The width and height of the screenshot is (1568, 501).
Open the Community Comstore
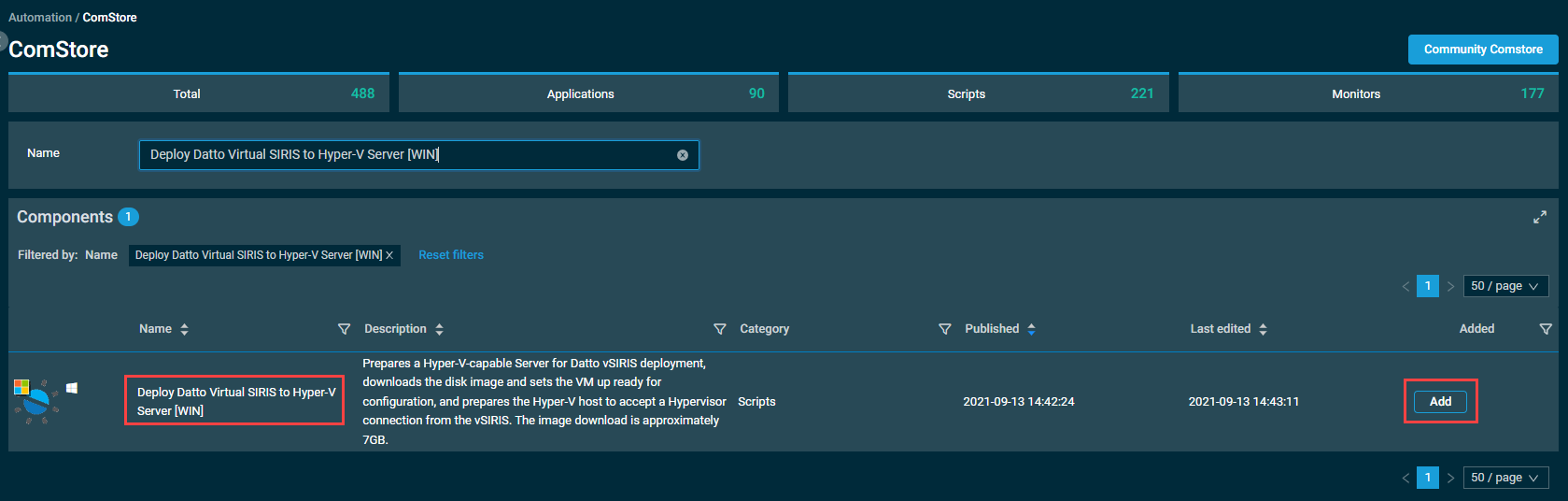pyautogui.click(x=1483, y=50)
